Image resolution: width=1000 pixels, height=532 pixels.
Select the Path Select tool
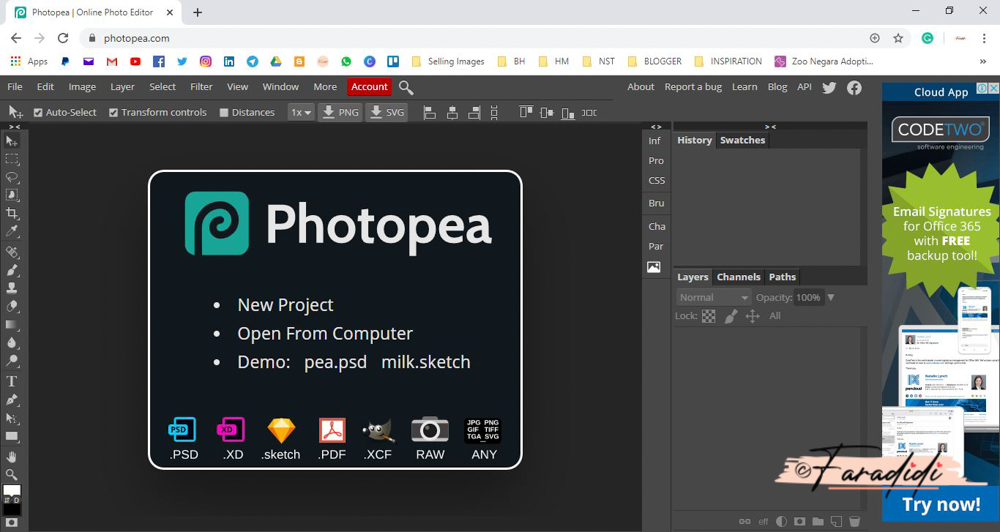(x=11, y=418)
